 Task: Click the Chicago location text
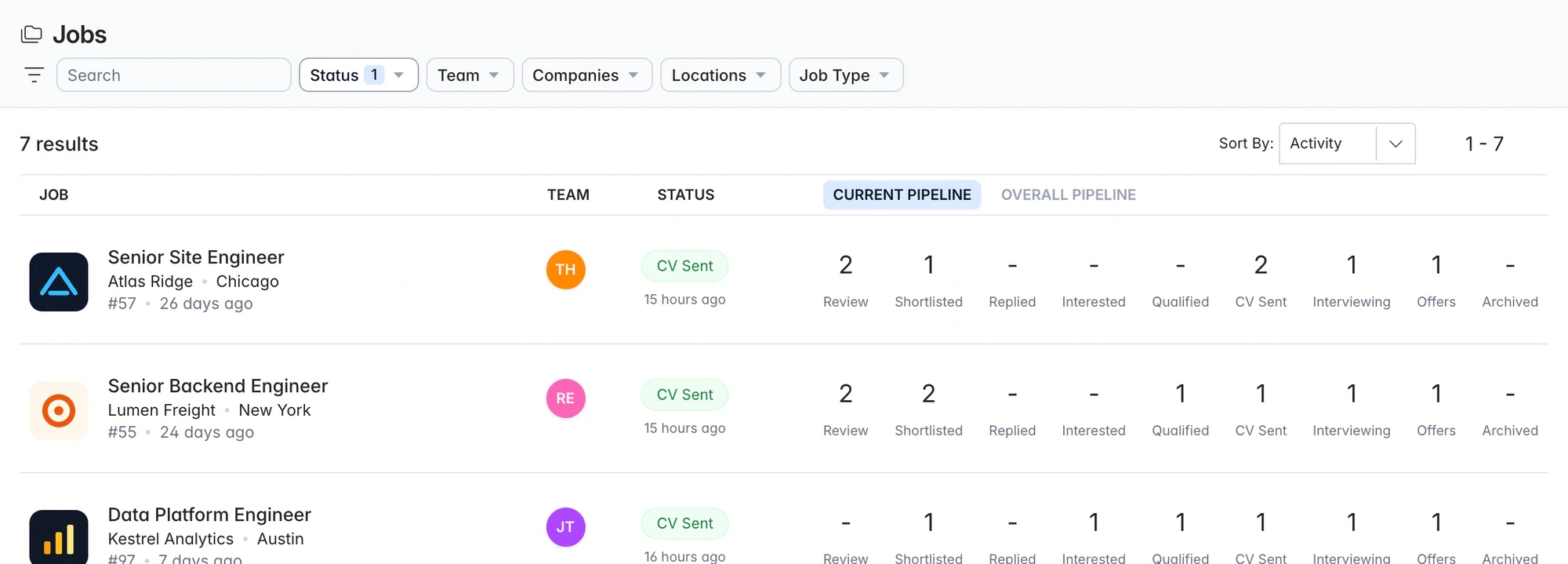[x=247, y=281]
